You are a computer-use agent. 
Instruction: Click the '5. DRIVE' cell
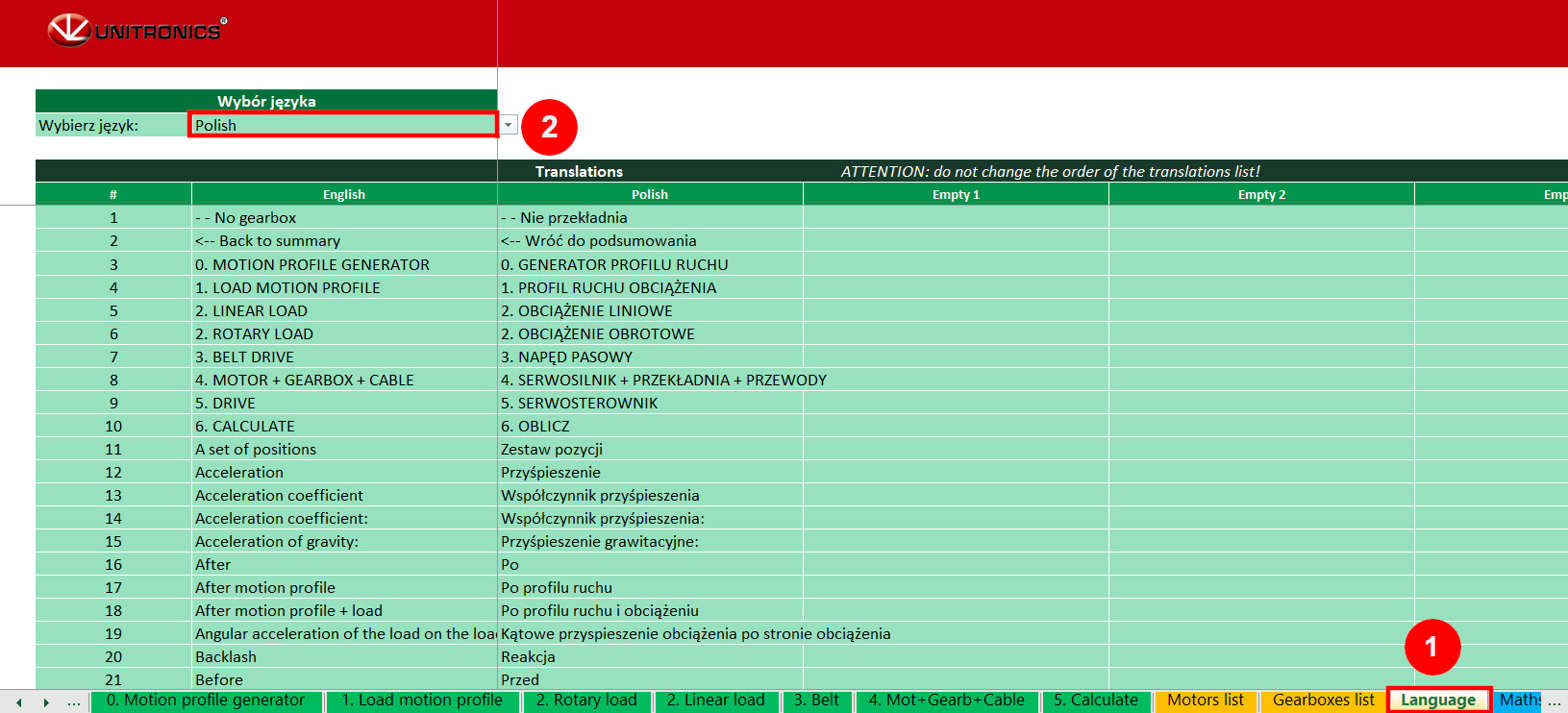344,403
